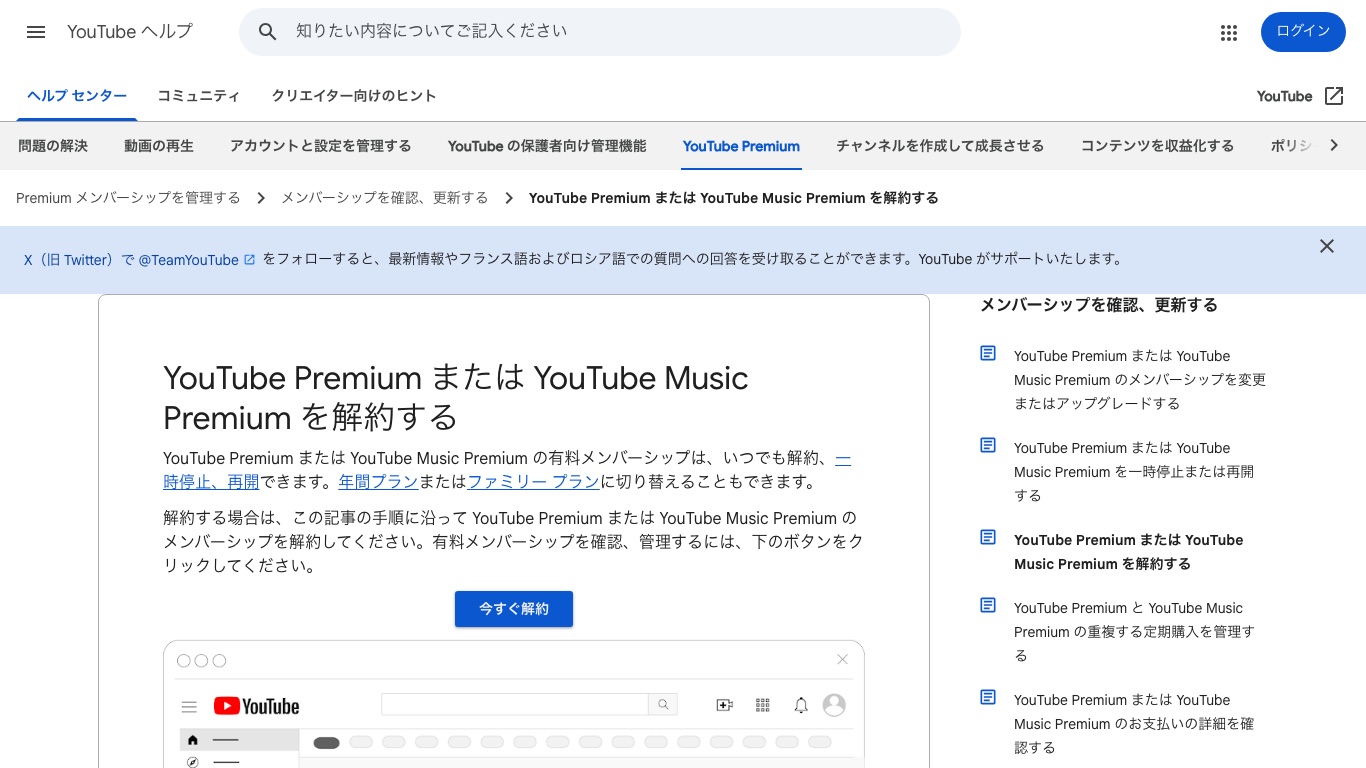The width and height of the screenshot is (1366, 768).
Task: Open the hamburger main menu
Action: 36,32
